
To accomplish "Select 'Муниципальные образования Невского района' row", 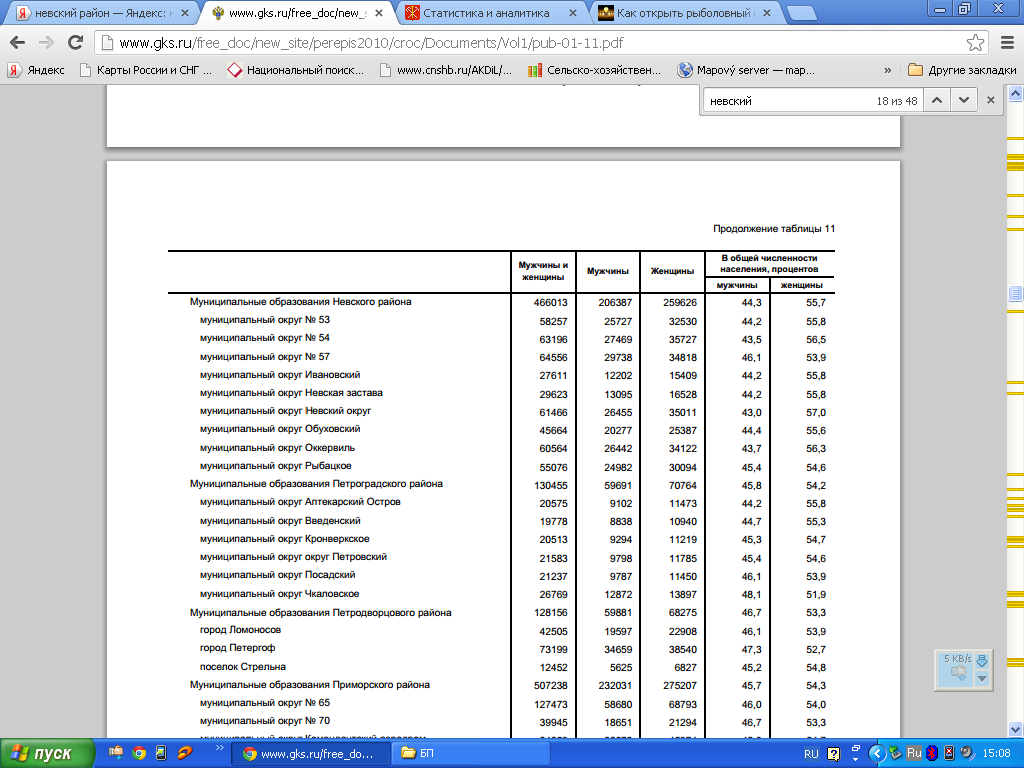I will click(300, 302).
